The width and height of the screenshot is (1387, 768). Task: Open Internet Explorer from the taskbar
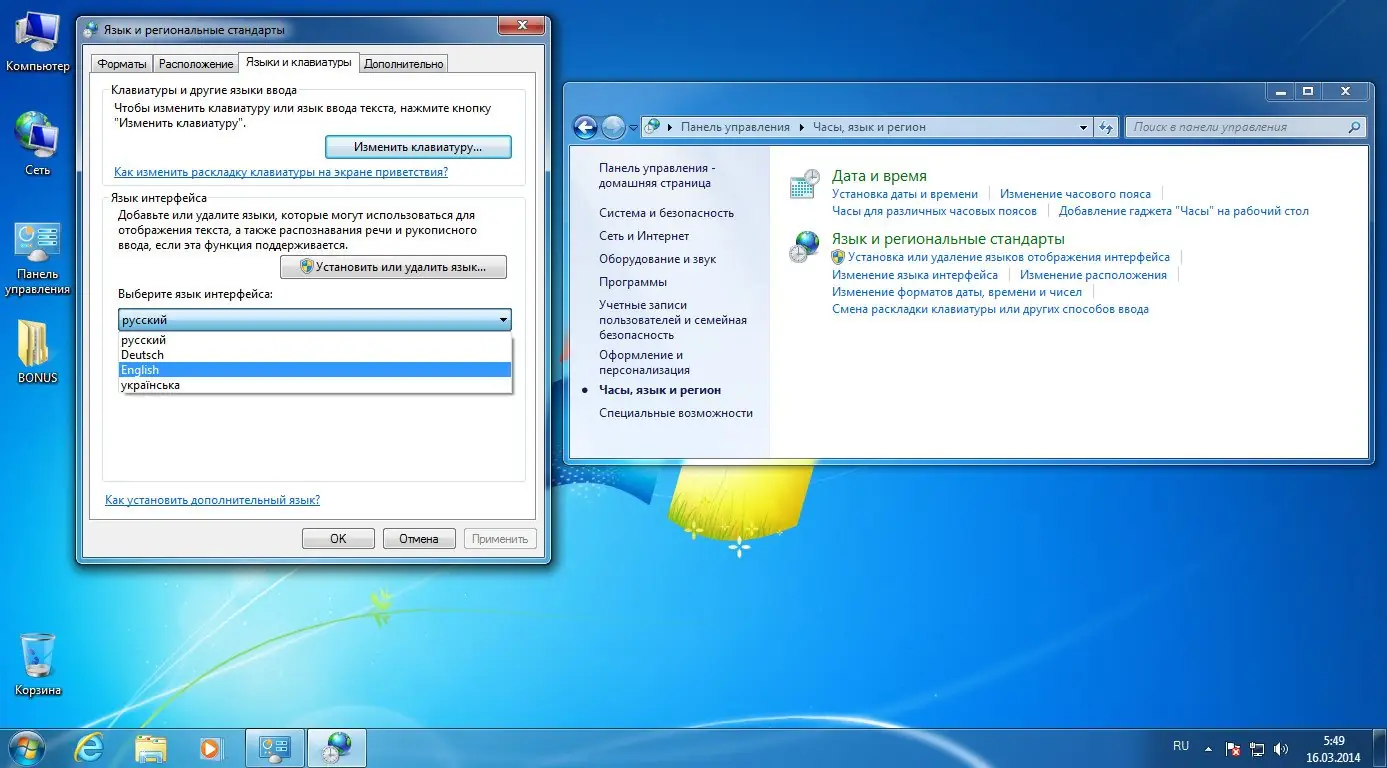[x=89, y=747]
